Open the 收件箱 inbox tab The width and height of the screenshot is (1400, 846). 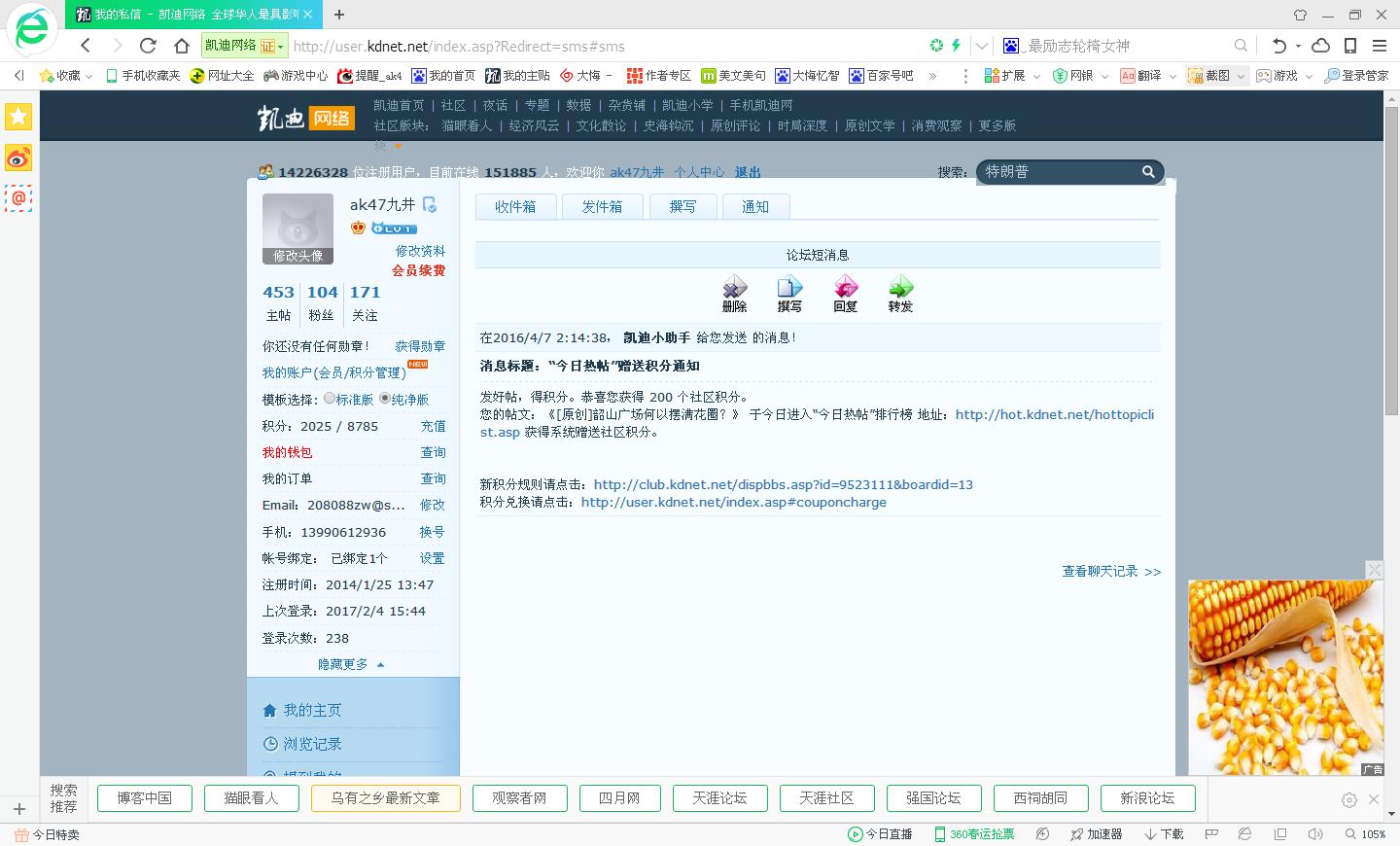(515, 206)
